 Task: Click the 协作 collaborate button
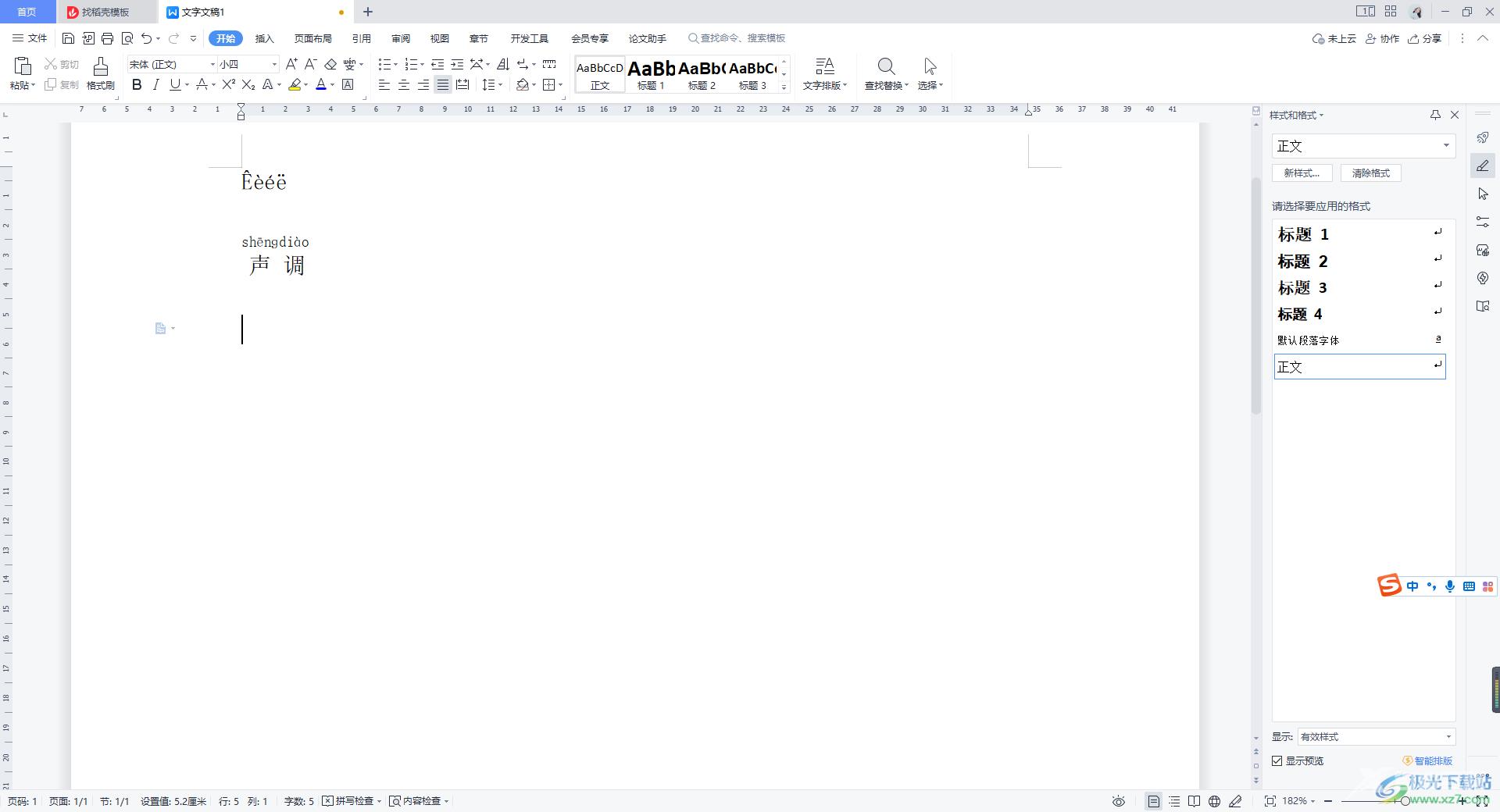click(1382, 38)
